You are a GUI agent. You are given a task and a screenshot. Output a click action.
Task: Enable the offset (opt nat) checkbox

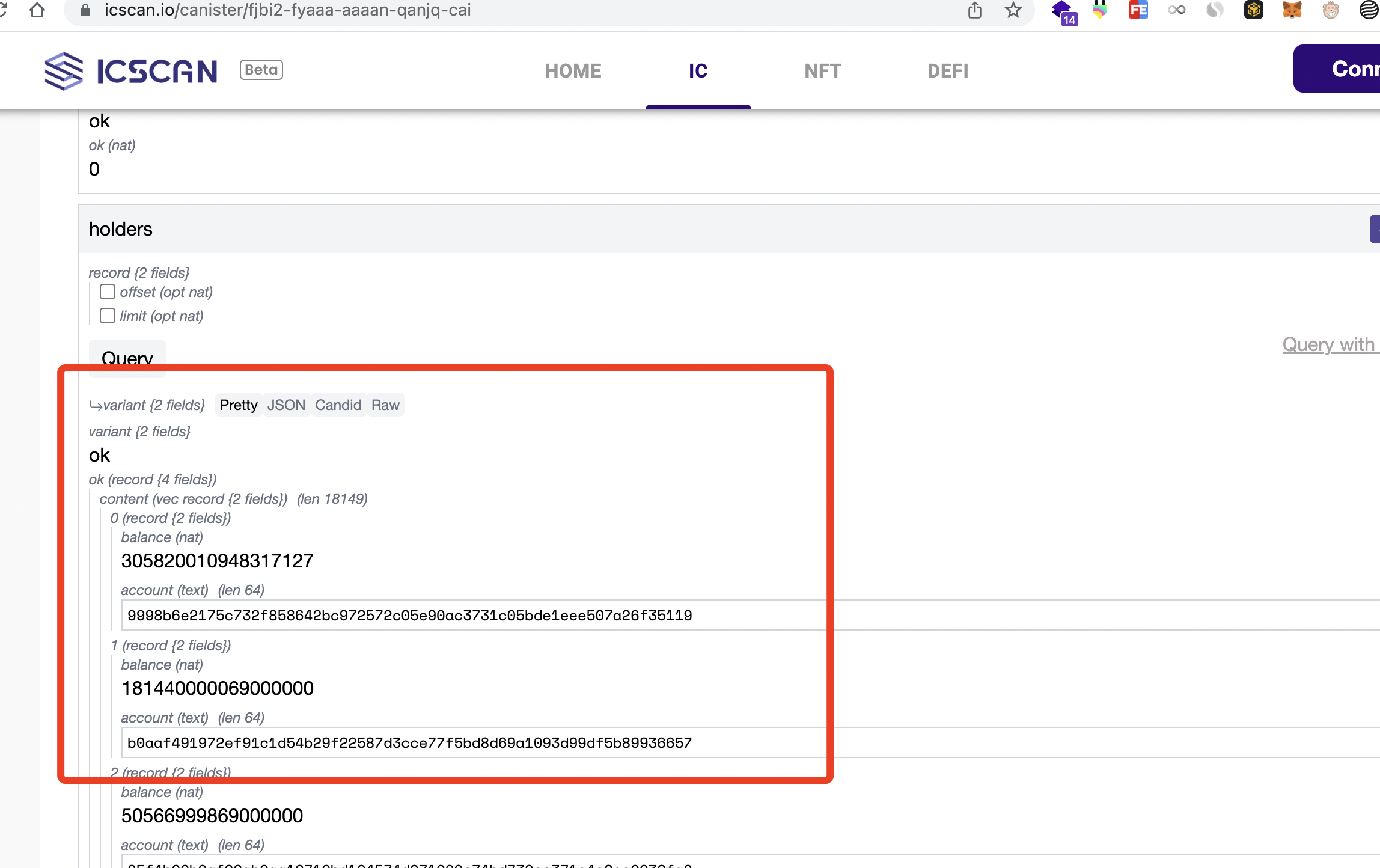108,292
